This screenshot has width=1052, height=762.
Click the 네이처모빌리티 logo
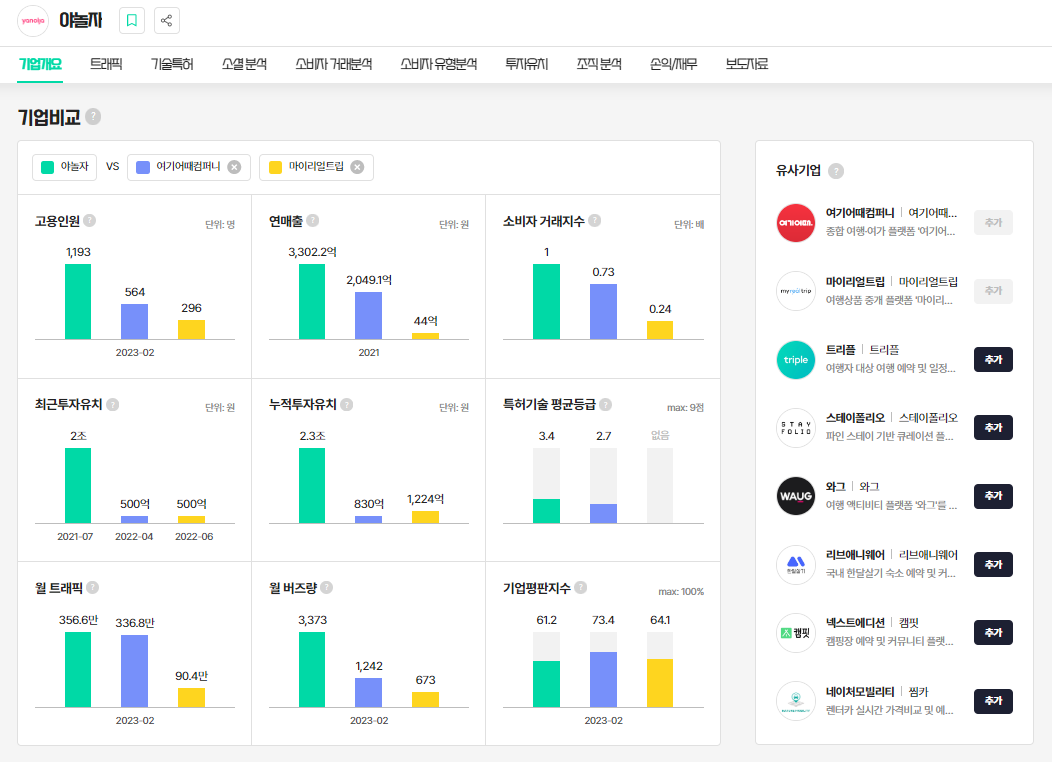coord(796,701)
